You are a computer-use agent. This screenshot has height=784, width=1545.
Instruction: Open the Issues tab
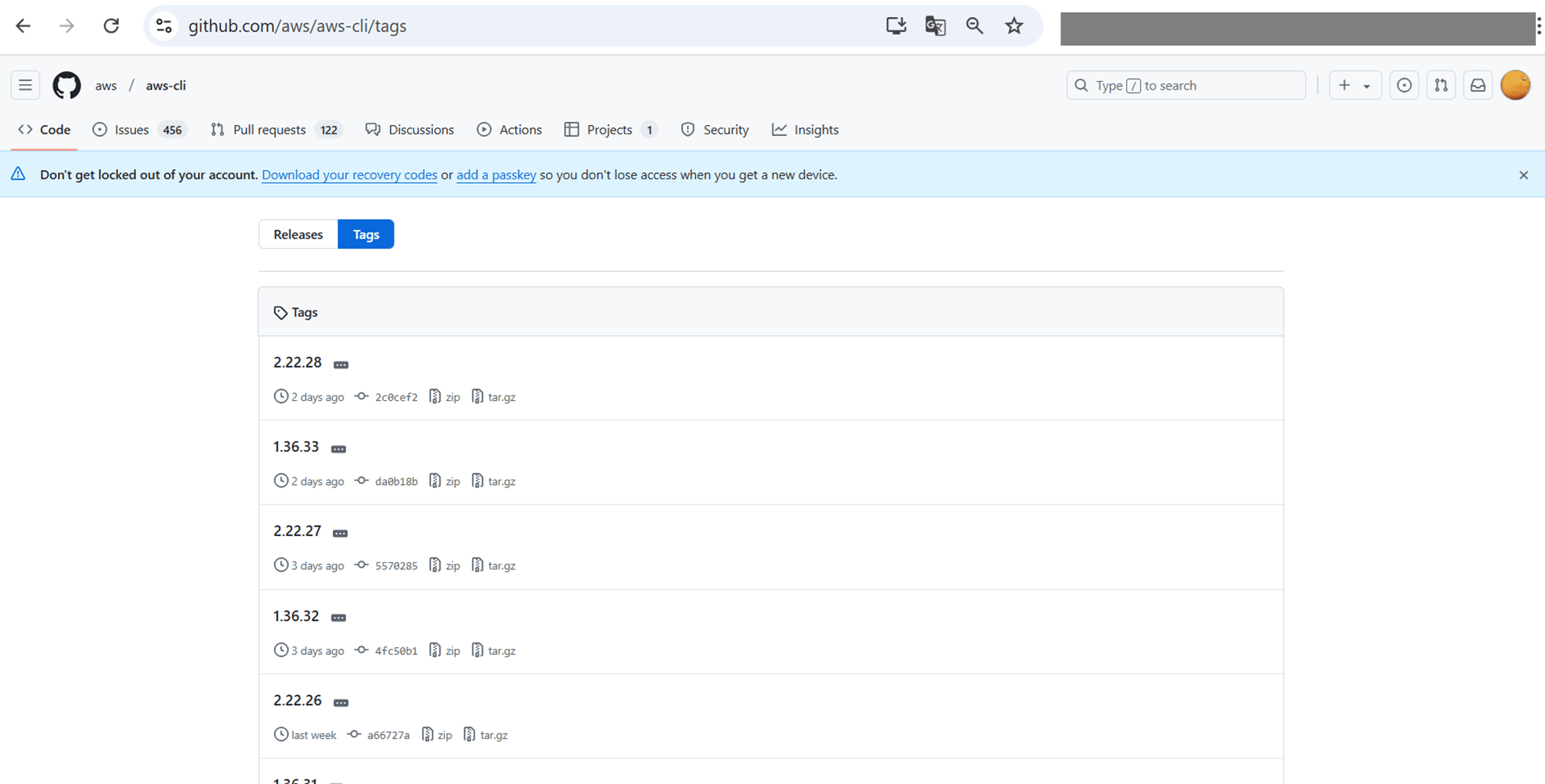(139, 130)
